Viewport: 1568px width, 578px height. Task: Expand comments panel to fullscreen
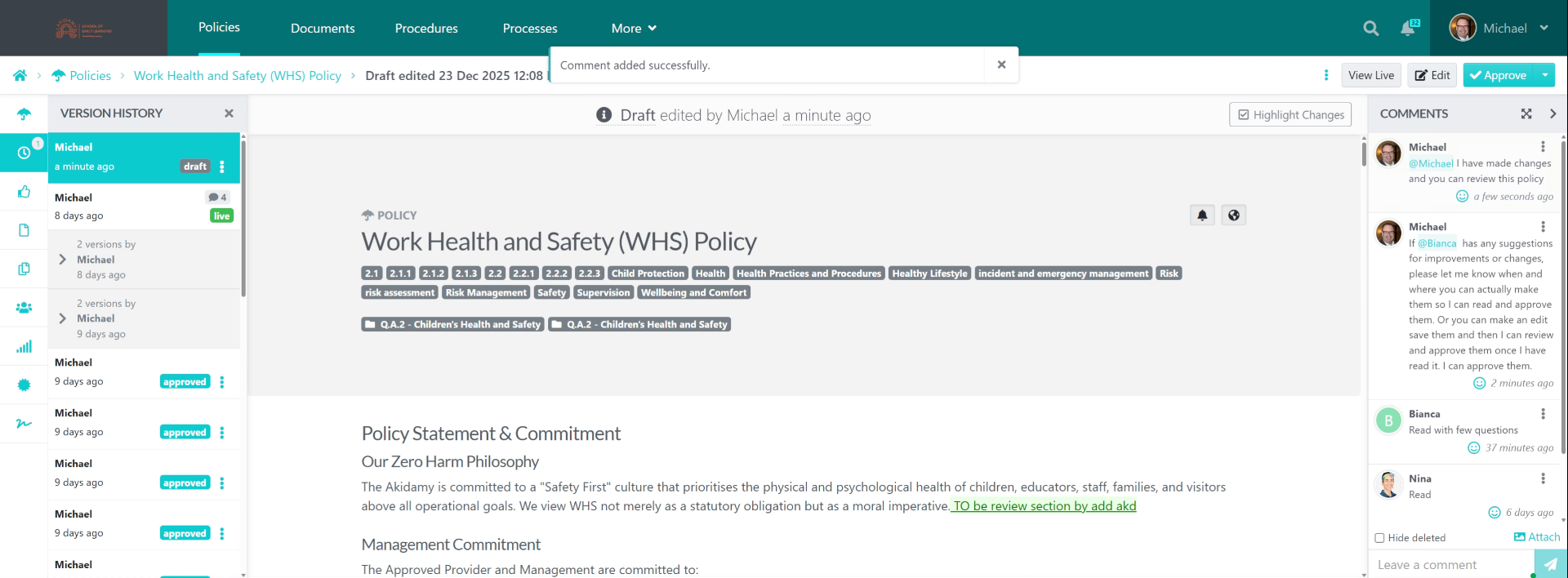(x=1526, y=114)
